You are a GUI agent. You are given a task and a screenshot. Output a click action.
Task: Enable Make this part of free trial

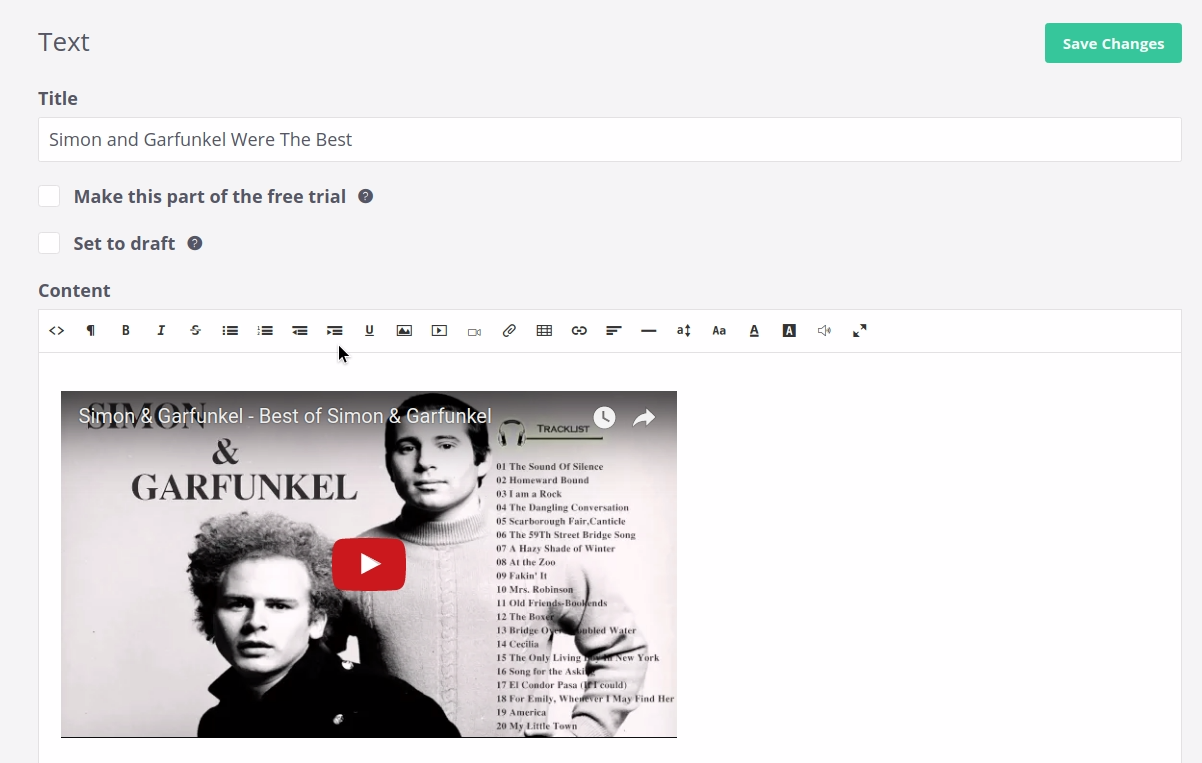(49, 196)
